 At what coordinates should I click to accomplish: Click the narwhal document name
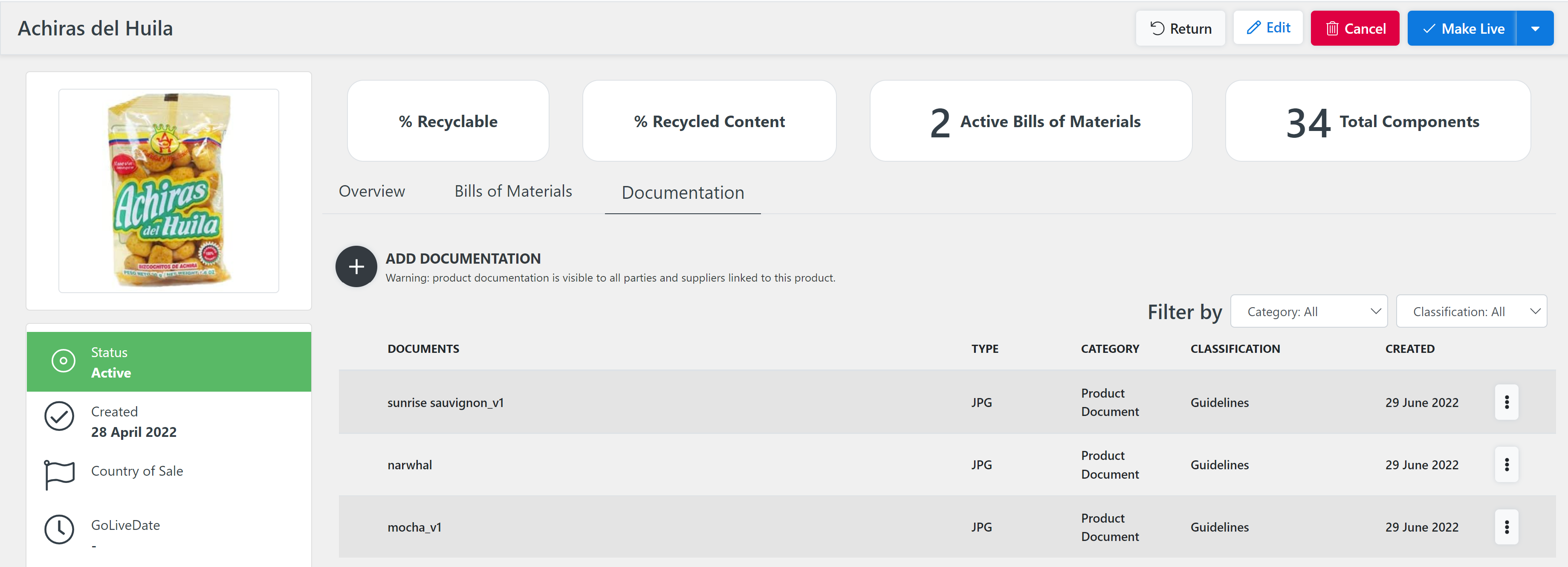410,465
